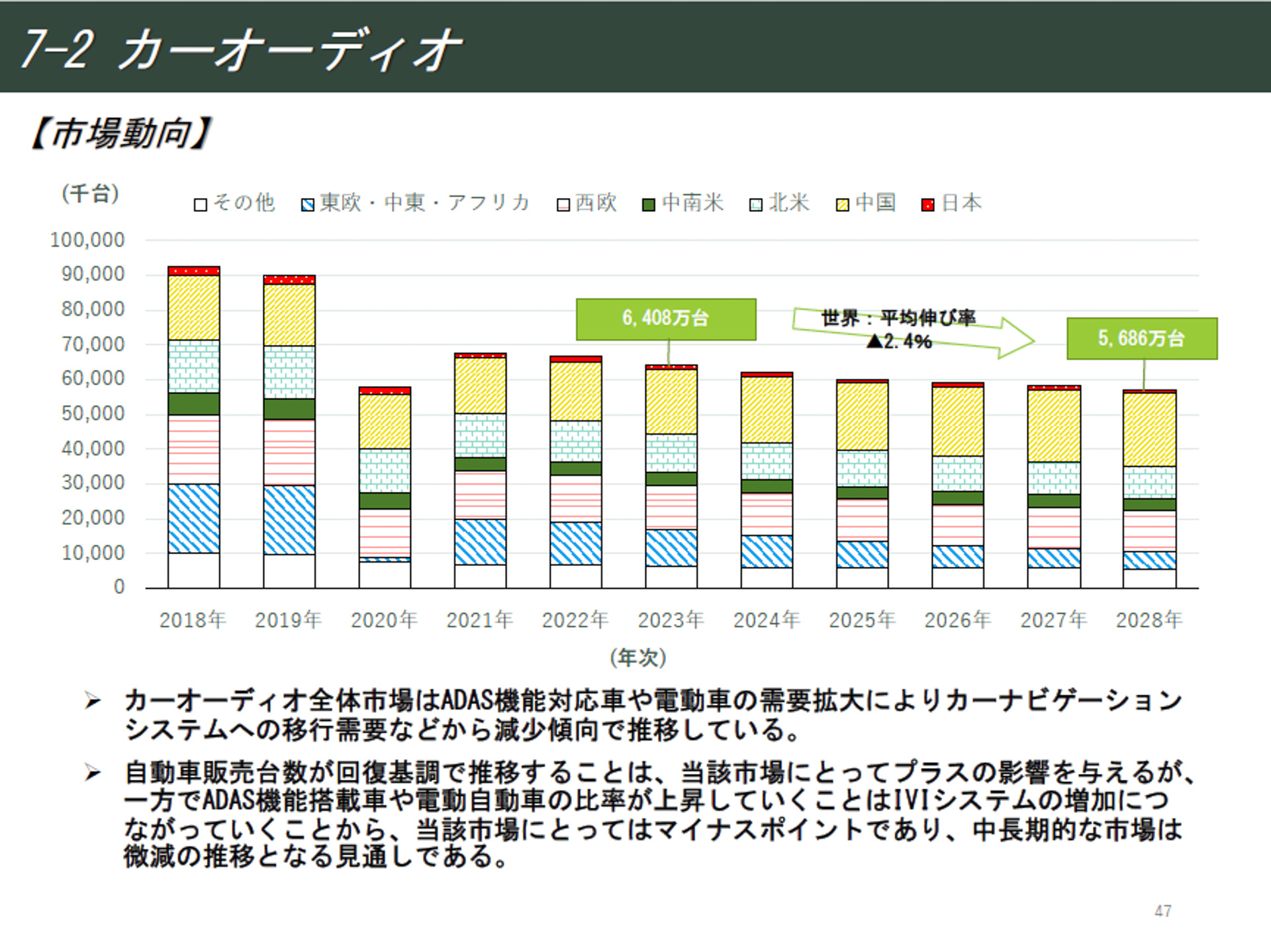Click the (千台) axis unit label

point(90,195)
